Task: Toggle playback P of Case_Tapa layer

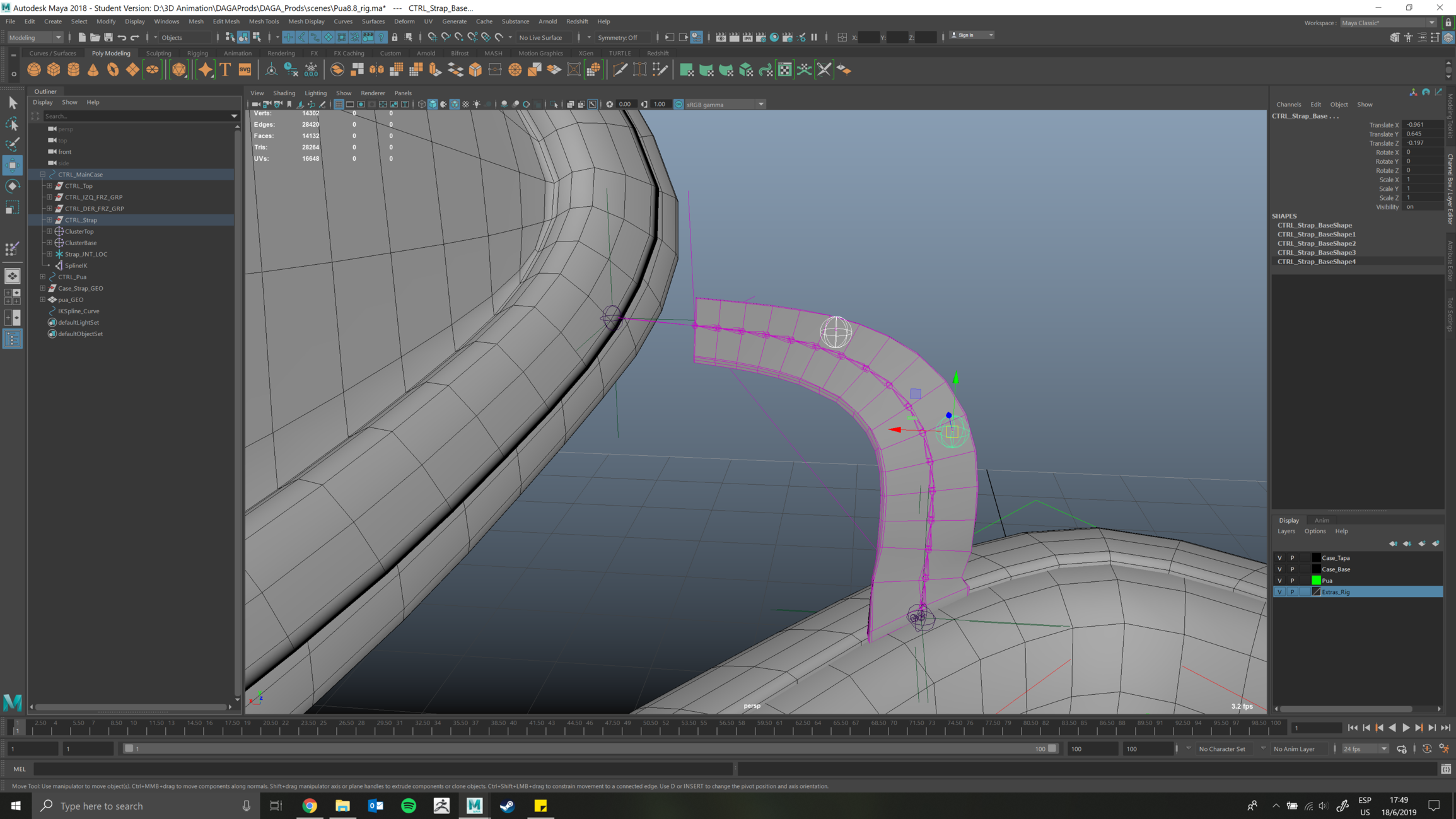Action: 1292,557
